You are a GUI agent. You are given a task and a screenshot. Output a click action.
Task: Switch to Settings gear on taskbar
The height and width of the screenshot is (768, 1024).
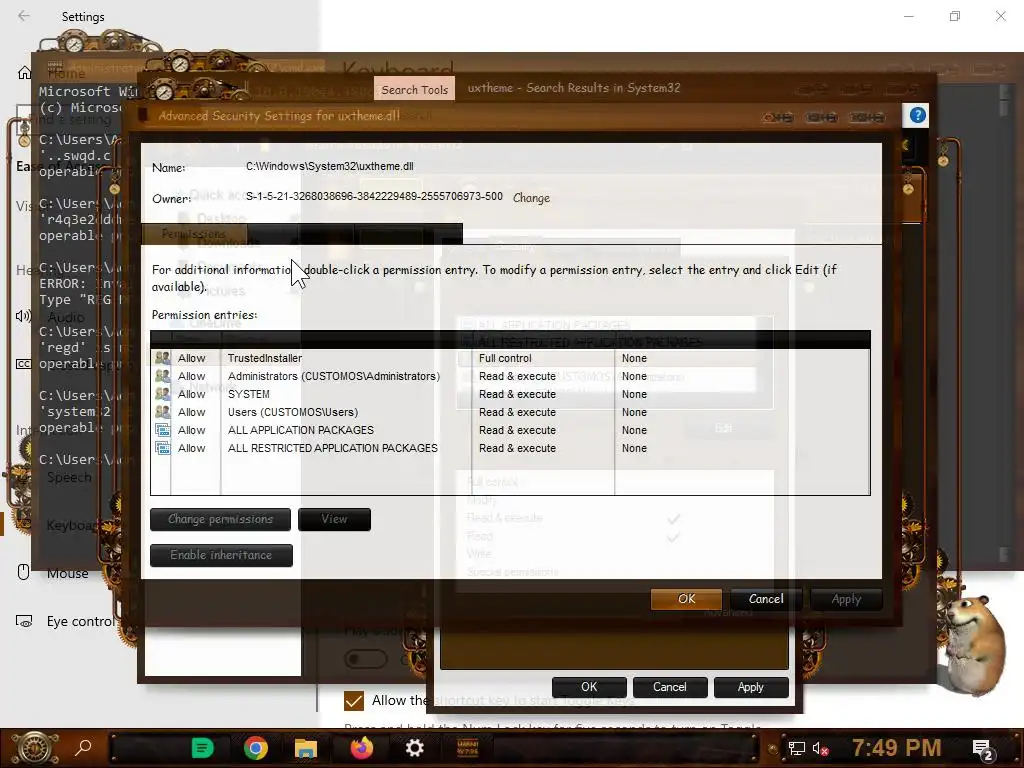(x=415, y=748)
